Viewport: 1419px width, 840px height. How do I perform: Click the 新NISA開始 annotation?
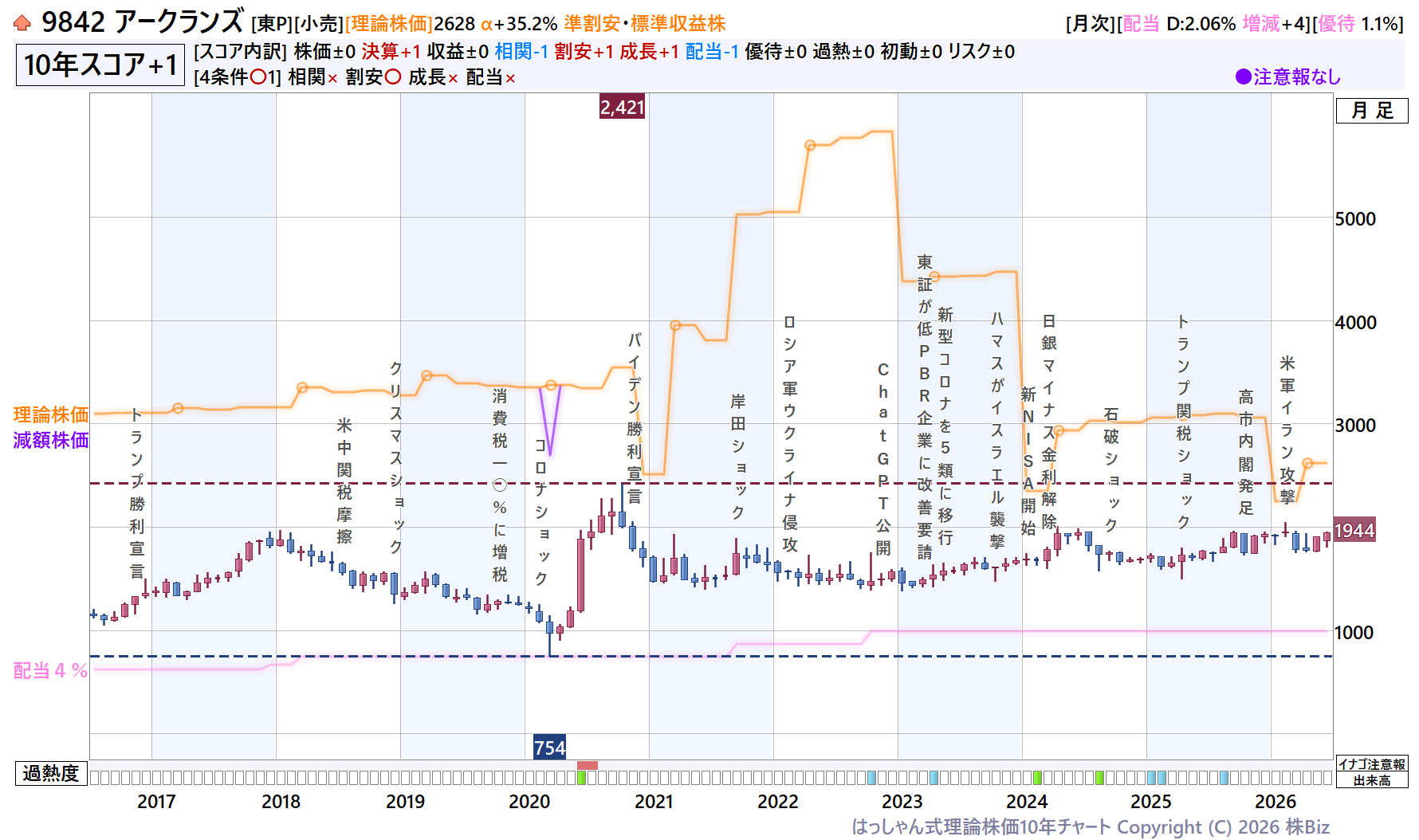[1028, 461]
